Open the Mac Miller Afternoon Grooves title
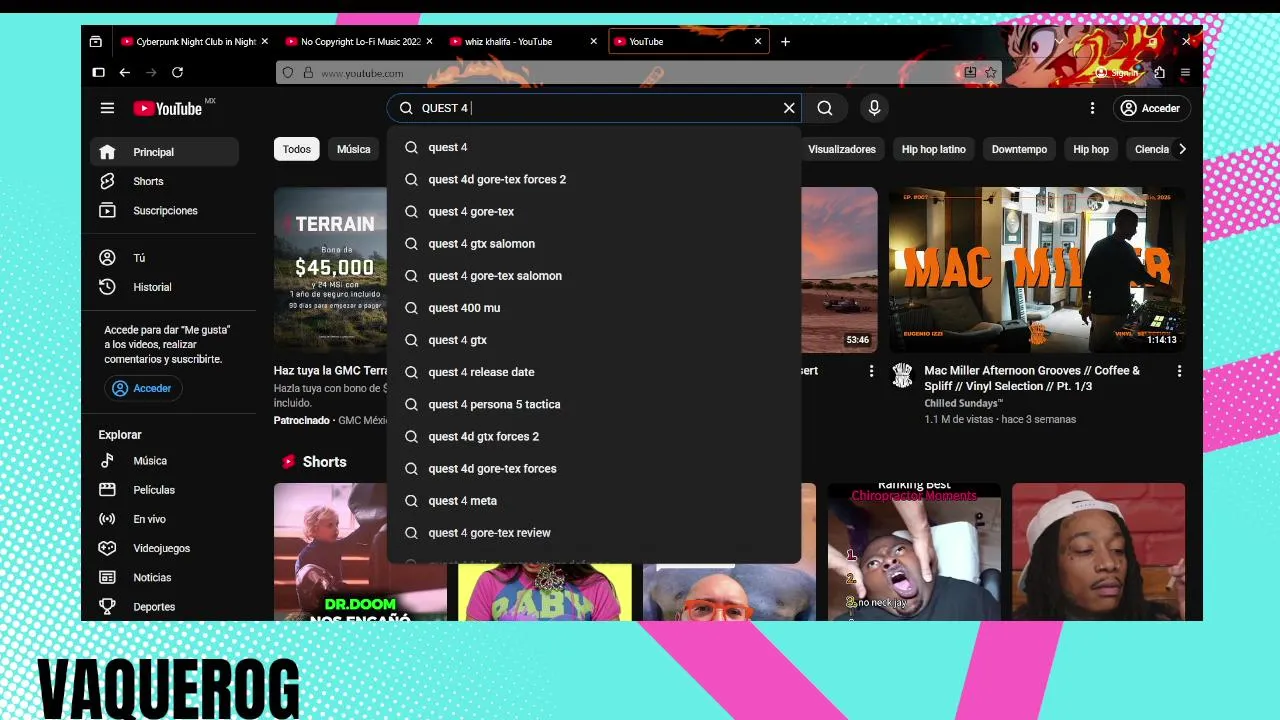Screen dimensions: 1280x720 (x=1032, y=378)
